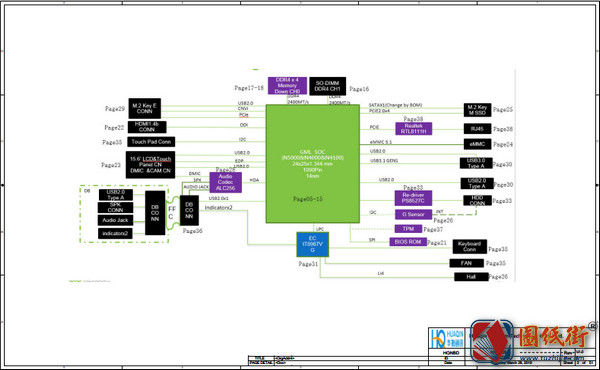Screen dimensions: 600x370
Task: Click the eMMC block
Action: tap(477, 144)
